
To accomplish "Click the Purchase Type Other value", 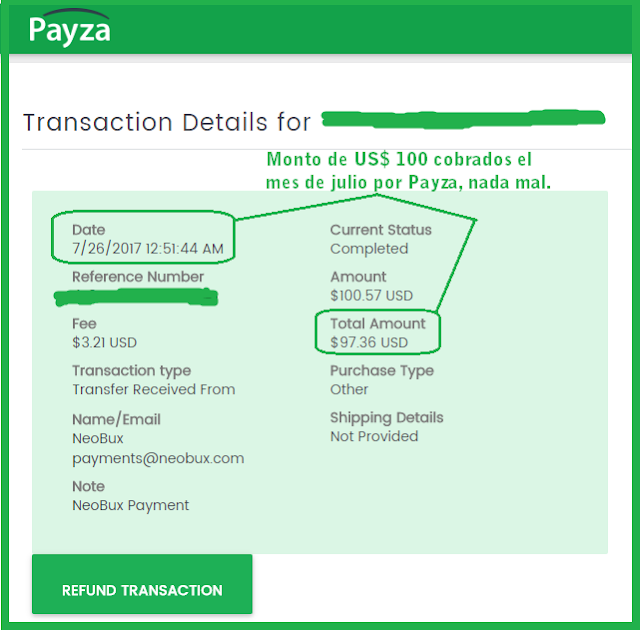I will [x=349, y=389].
